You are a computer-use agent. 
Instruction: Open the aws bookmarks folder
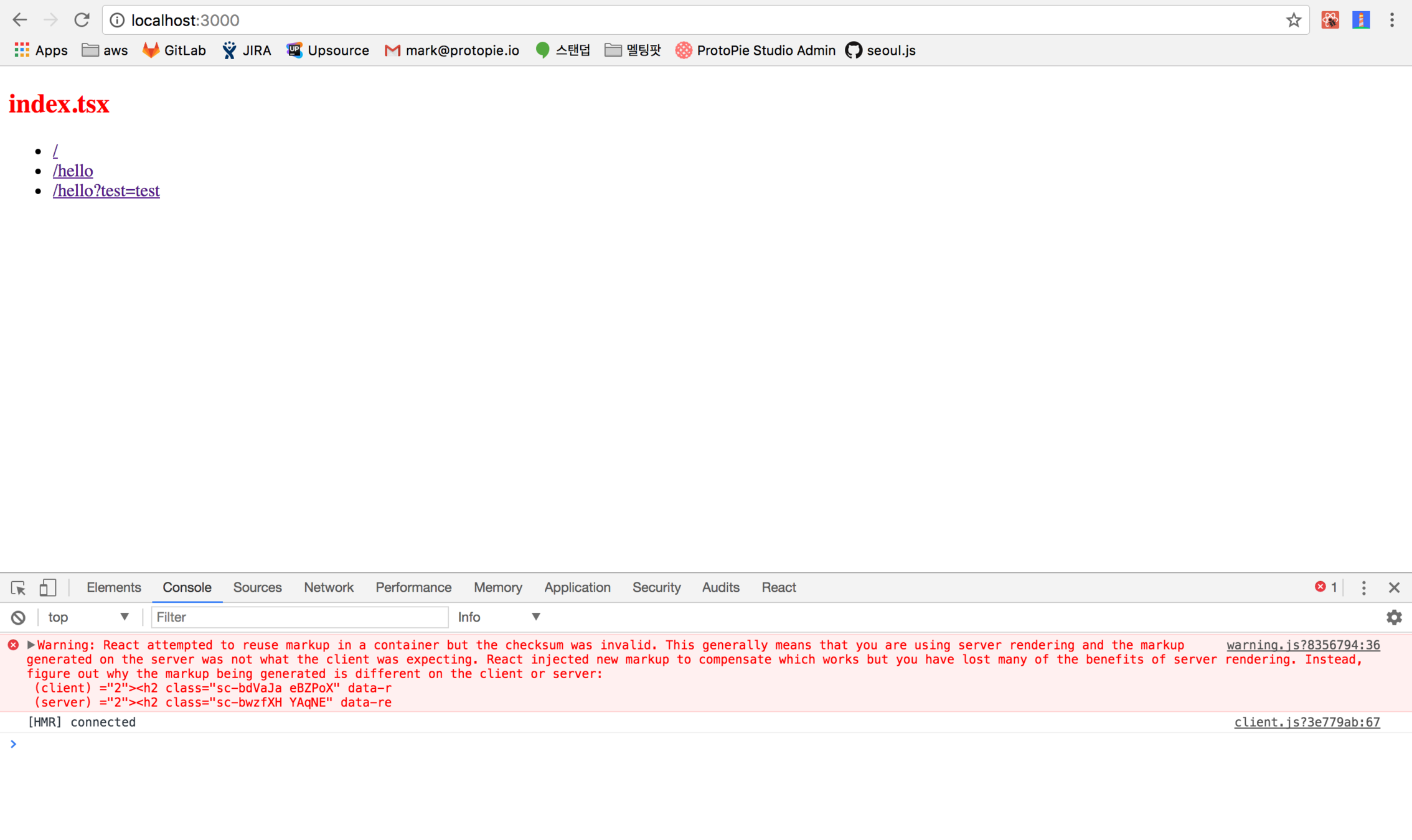pos(105,50)
